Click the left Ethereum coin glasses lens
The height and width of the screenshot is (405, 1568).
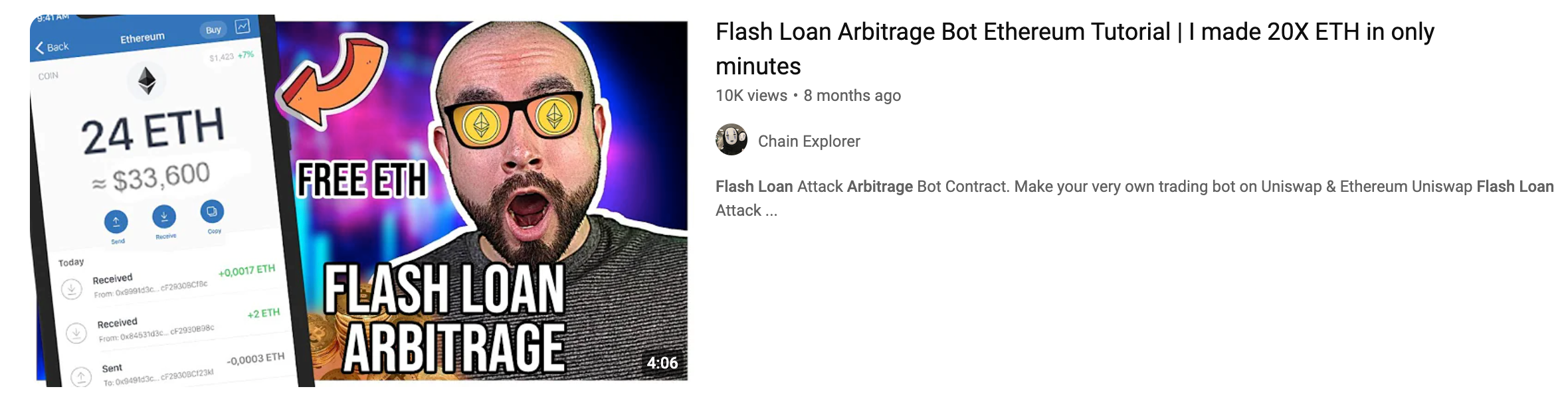[481, 124]
